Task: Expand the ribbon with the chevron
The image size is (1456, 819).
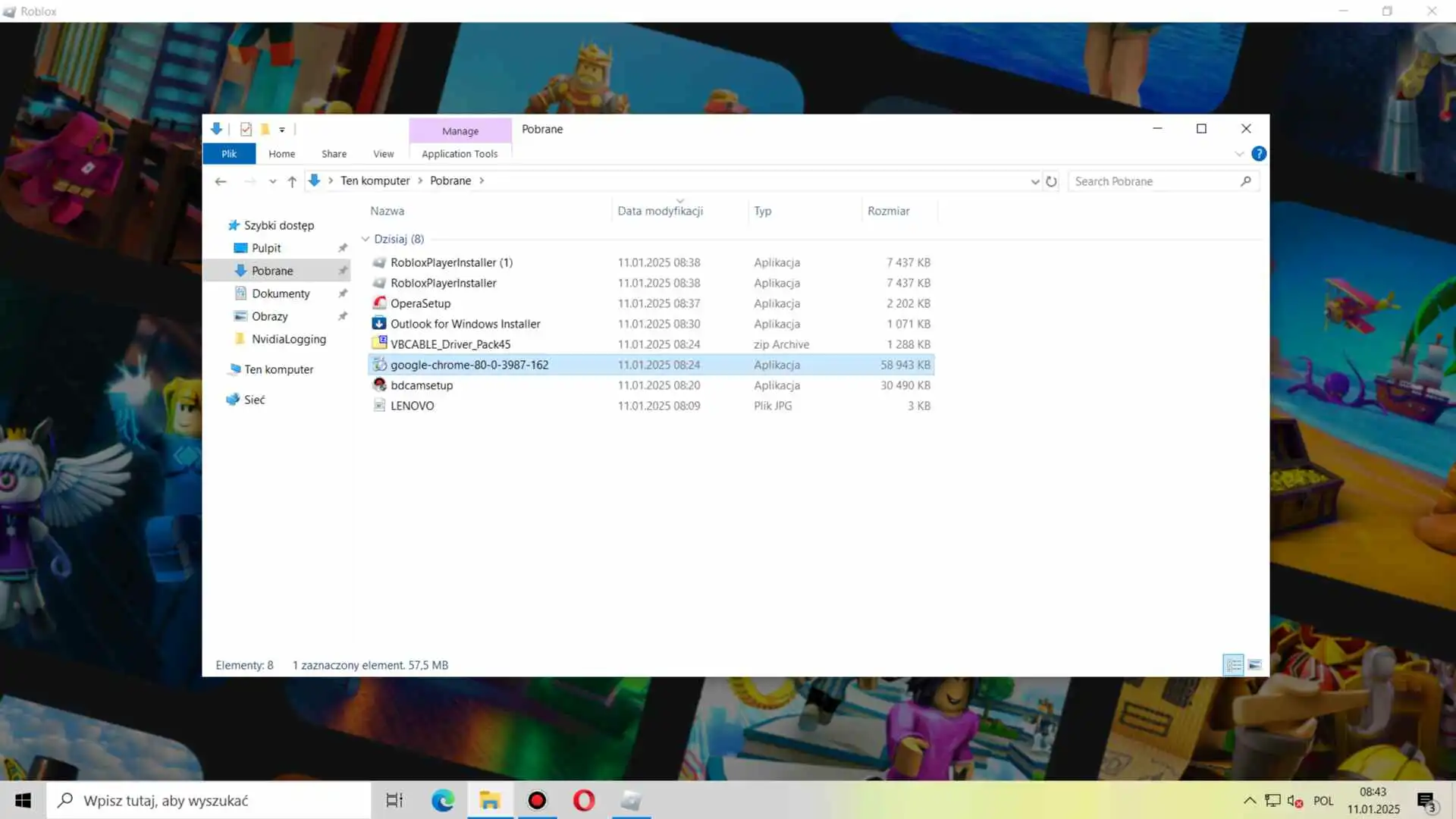Action: pos(1239,154)
